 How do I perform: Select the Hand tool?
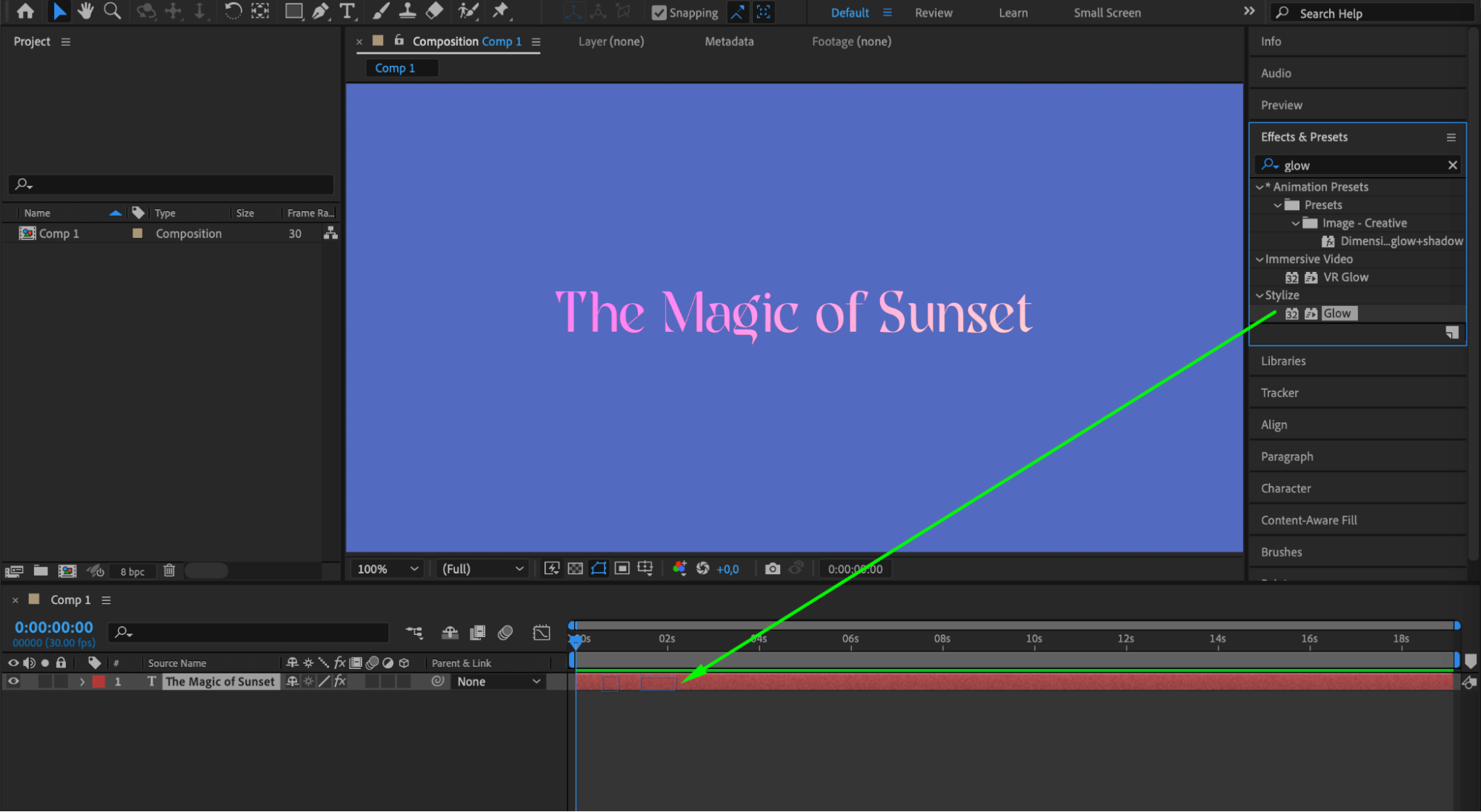[86, 11]
